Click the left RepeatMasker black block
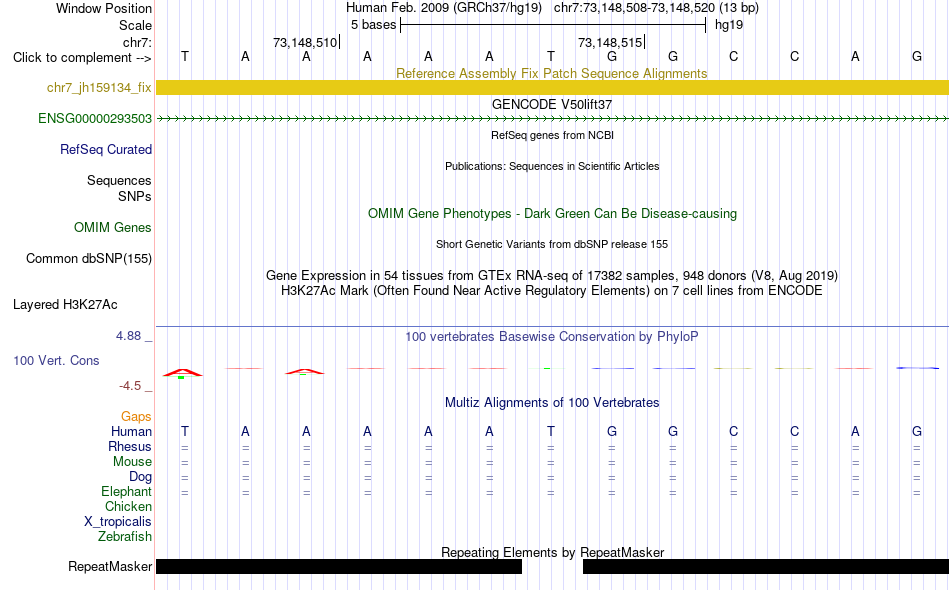The height and width of the screenshot is (590, 950). 339,566
